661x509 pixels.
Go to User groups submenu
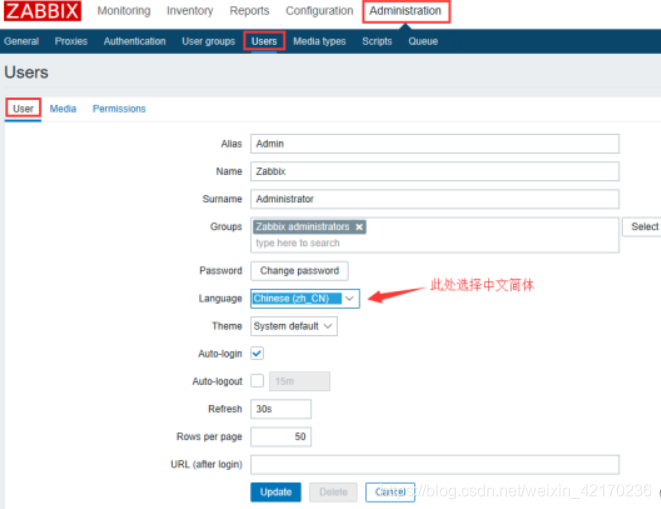[208, 41]
